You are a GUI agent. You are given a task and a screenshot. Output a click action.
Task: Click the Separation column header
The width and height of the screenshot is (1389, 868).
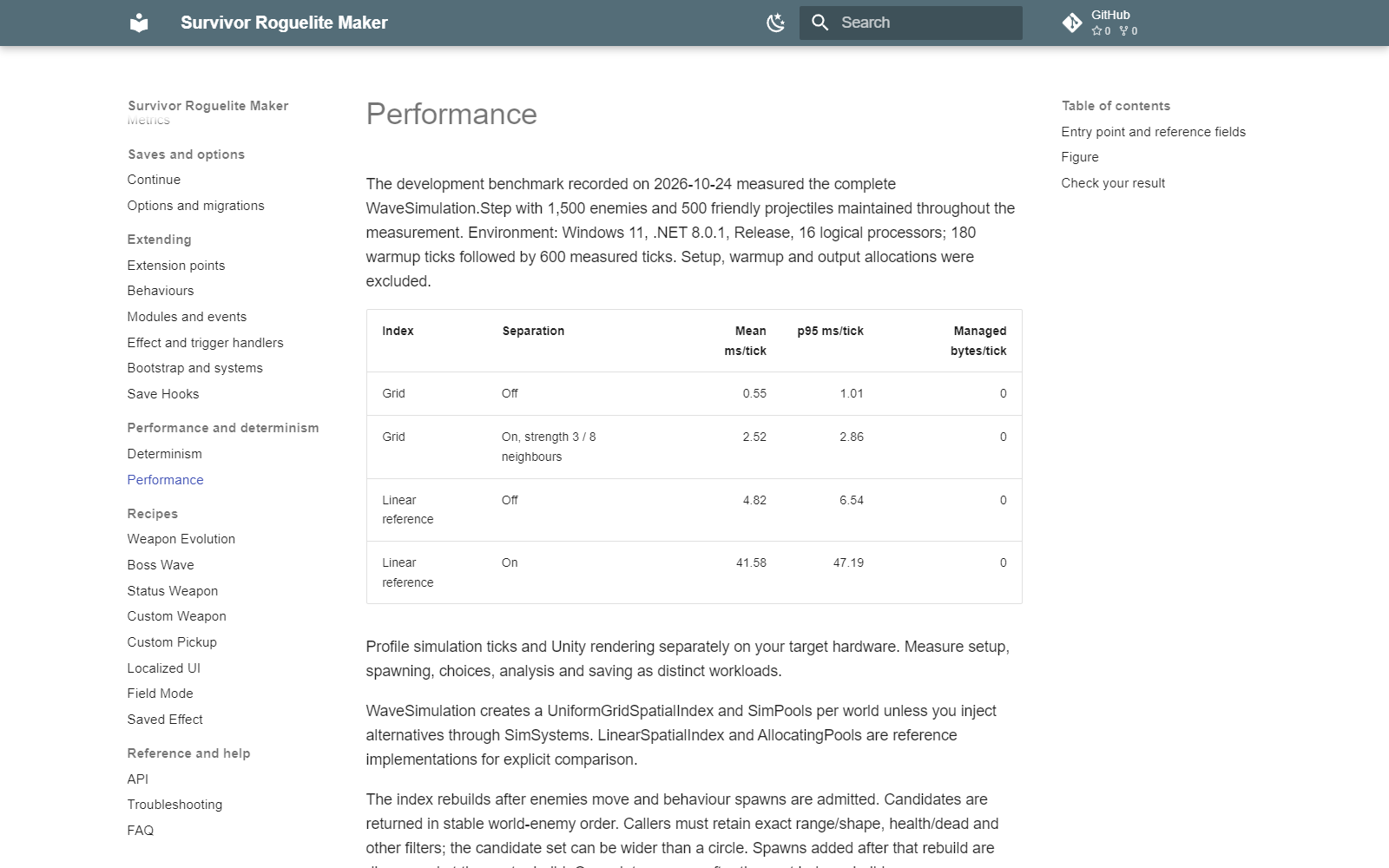point(533,331)
